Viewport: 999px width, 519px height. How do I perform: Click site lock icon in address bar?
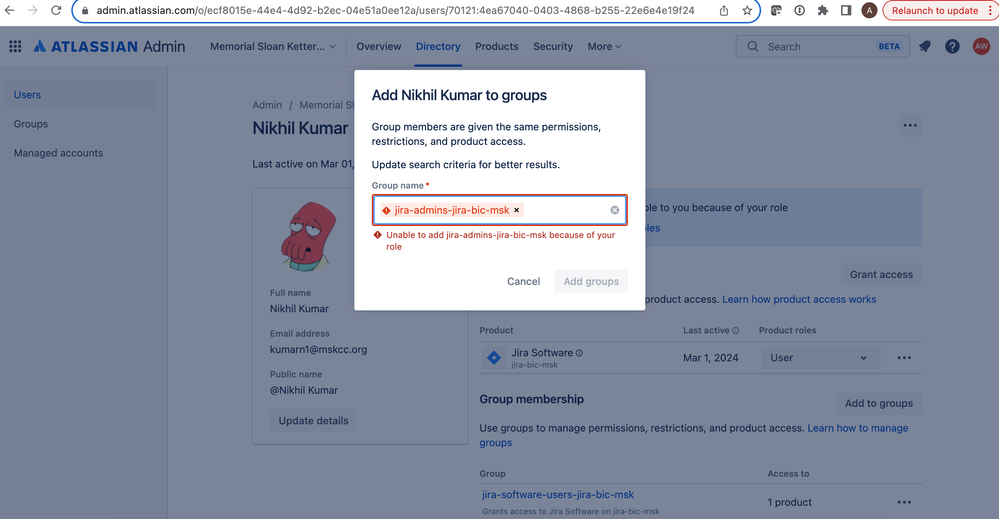(85, 11)
